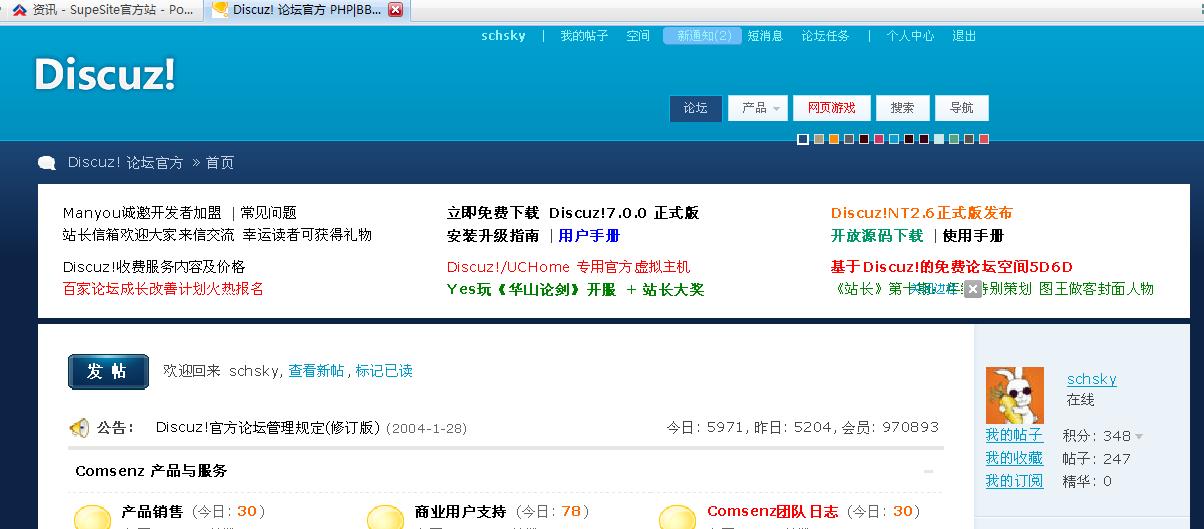Open 安装升级指南 link
Image resolution: width=1204 pixels, height=529 pixels.
click(x=493, y=236)
